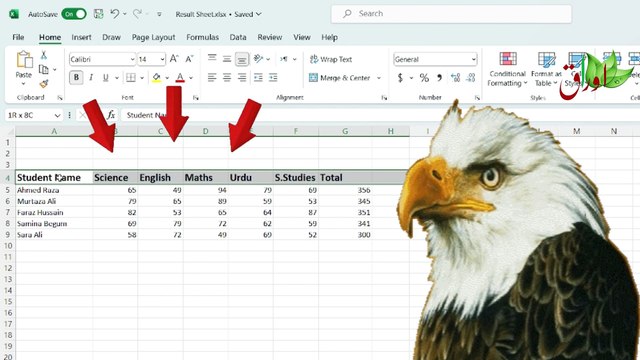
Task: Click Format as Table button
Action: pos(546,69)
